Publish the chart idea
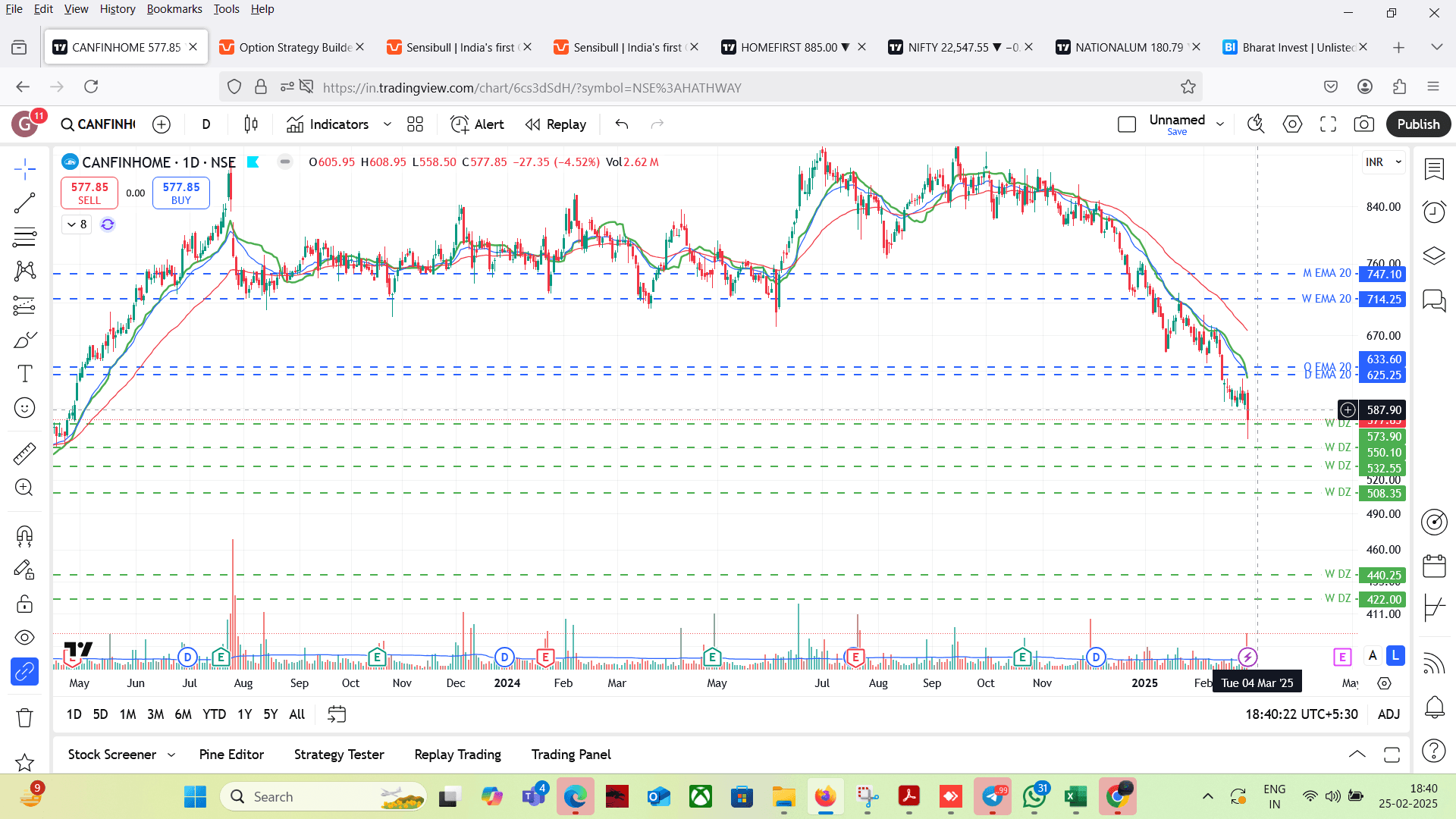 point(1418,124)
